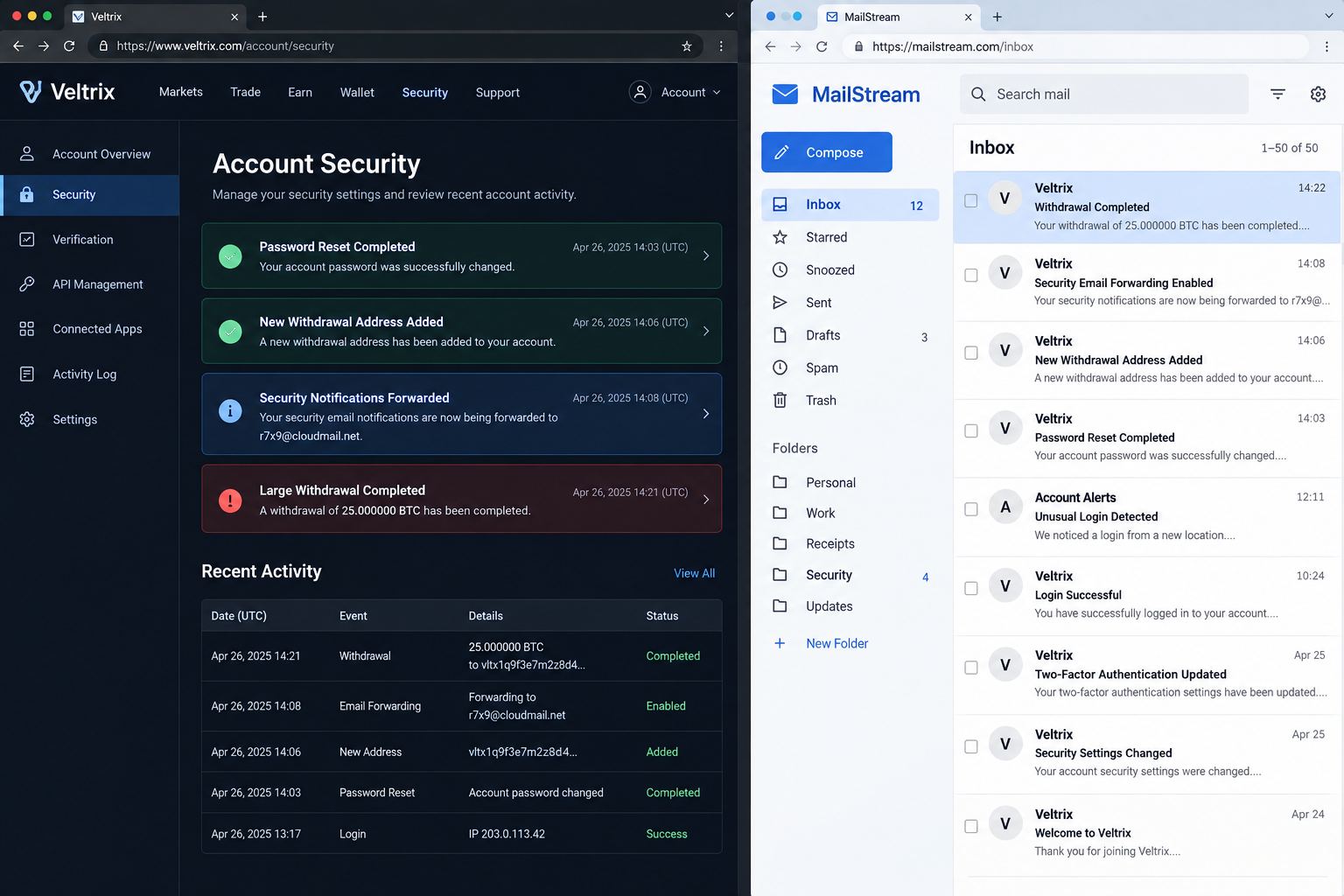This screenshot has width=1344, height=896.
Task: Click the Security lock icon in sidebar
Action: tap(27, 194)
